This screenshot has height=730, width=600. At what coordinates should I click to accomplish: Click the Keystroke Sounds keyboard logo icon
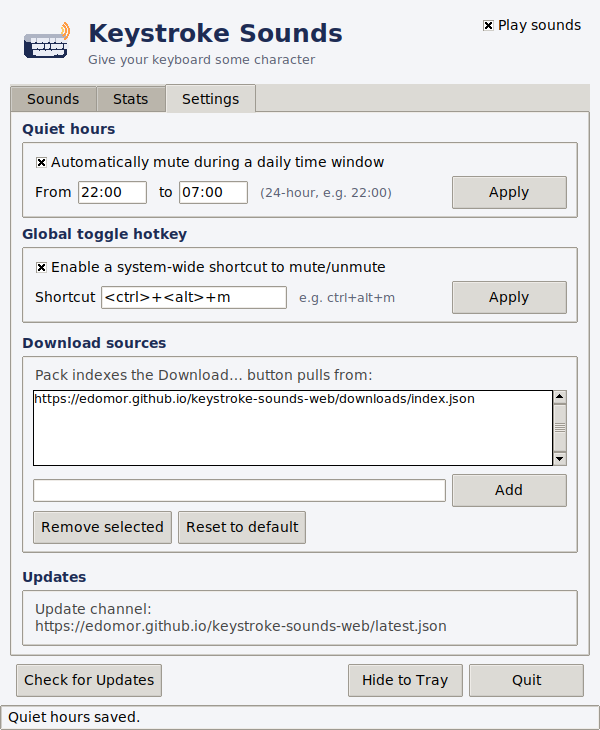tap(47, 40)
